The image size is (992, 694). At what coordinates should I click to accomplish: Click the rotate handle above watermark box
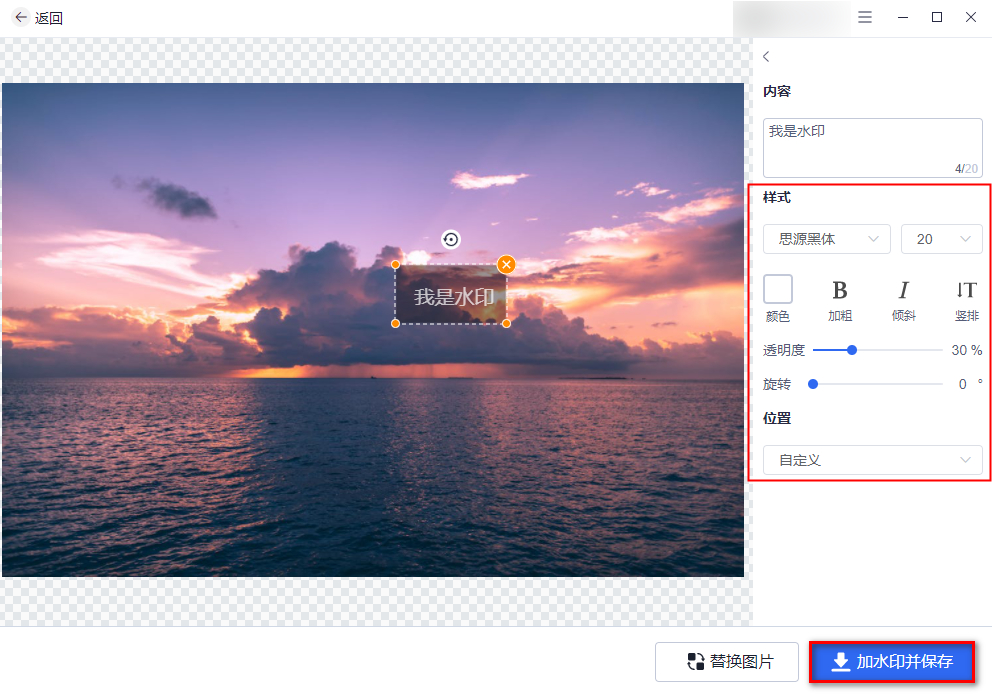click(450, 239)
